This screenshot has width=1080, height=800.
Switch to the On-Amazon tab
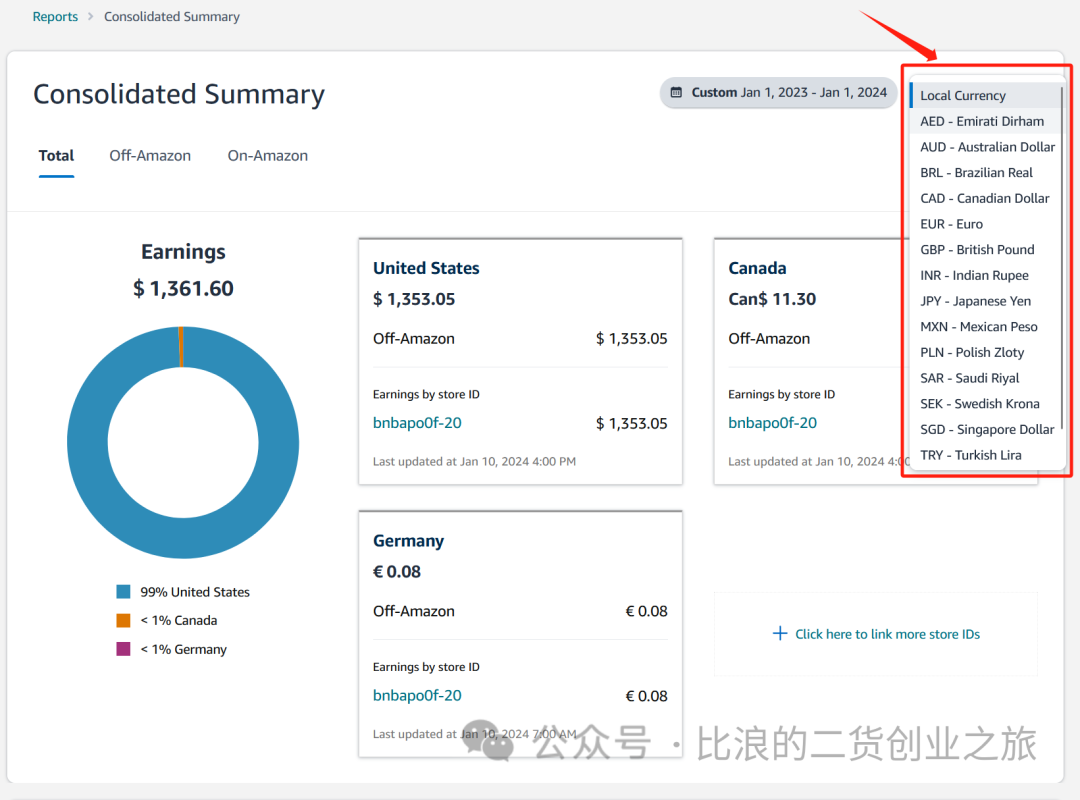[x=267, y=156]
